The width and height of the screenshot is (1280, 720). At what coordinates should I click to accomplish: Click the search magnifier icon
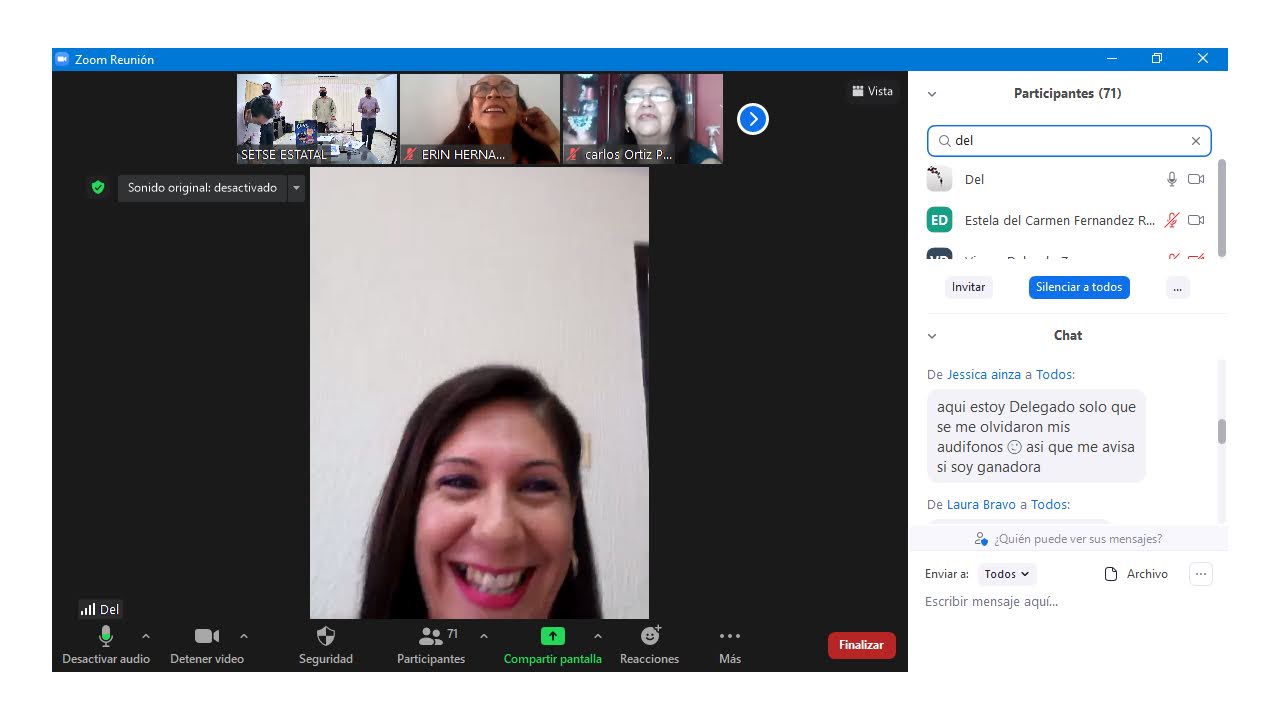click(x=944, y=141)
